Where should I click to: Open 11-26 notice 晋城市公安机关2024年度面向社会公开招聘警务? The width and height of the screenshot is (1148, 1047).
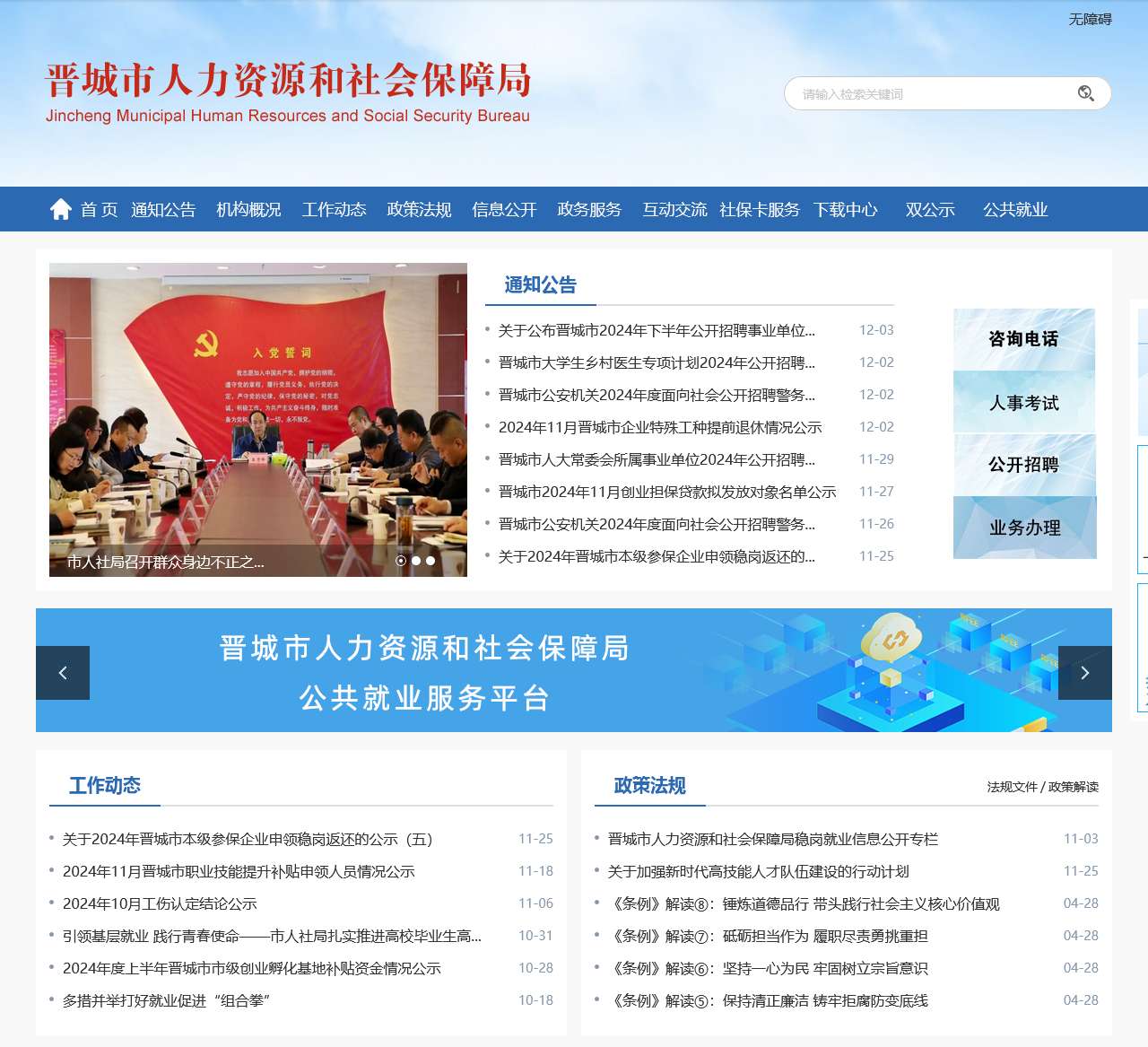click(657, 525)
